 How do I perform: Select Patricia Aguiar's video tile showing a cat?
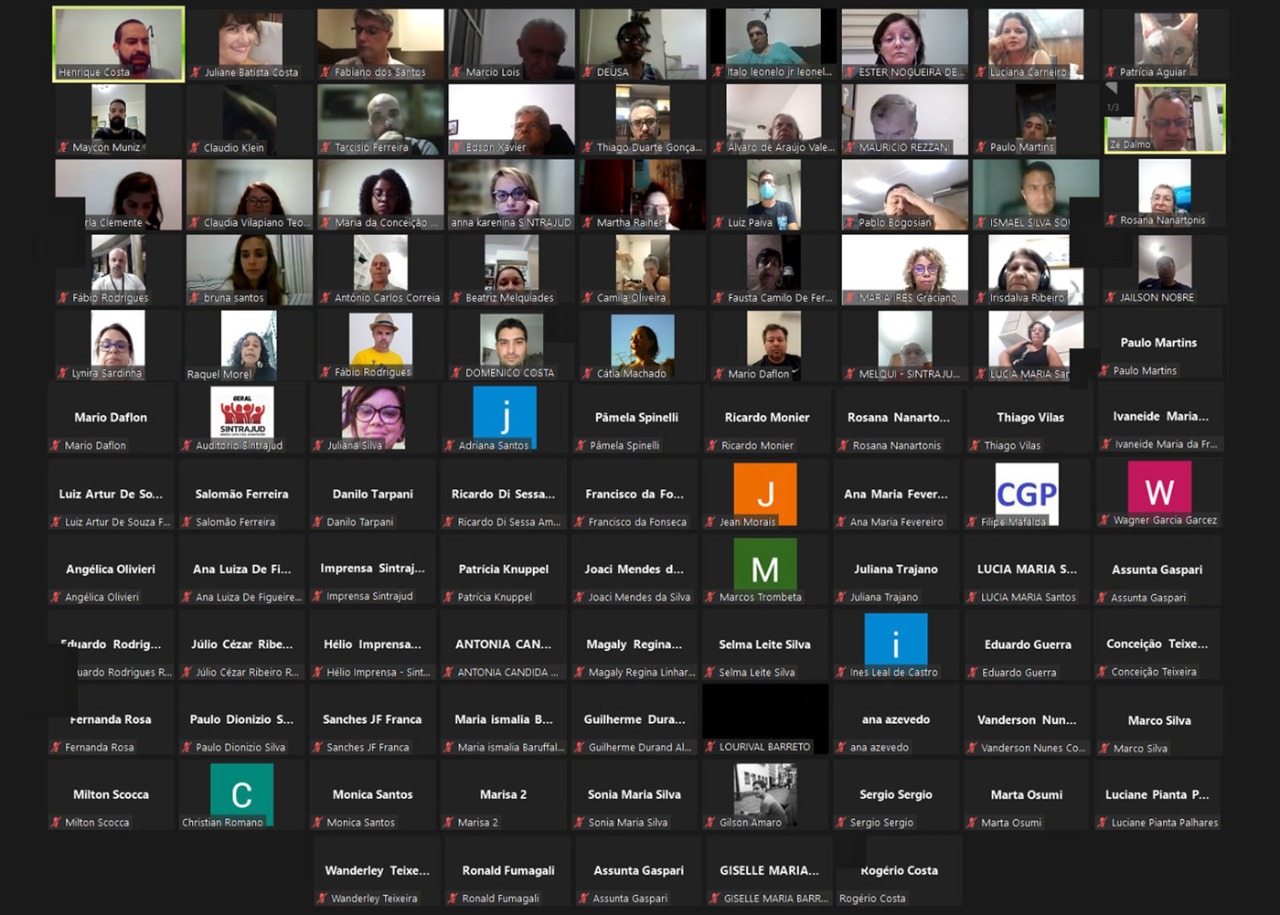1165,42
